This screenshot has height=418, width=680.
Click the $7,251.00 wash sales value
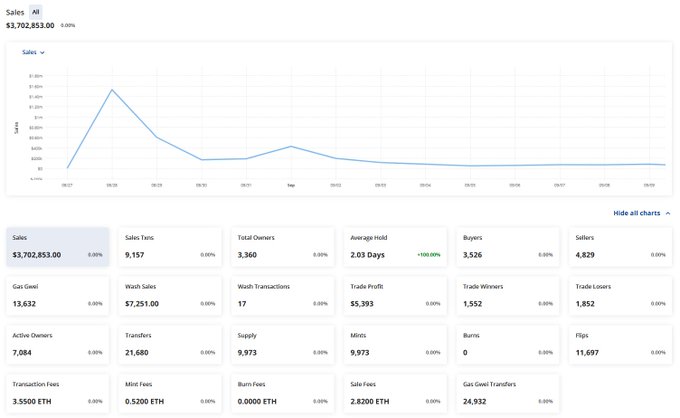pyautogui.click(x=142, y=304)
